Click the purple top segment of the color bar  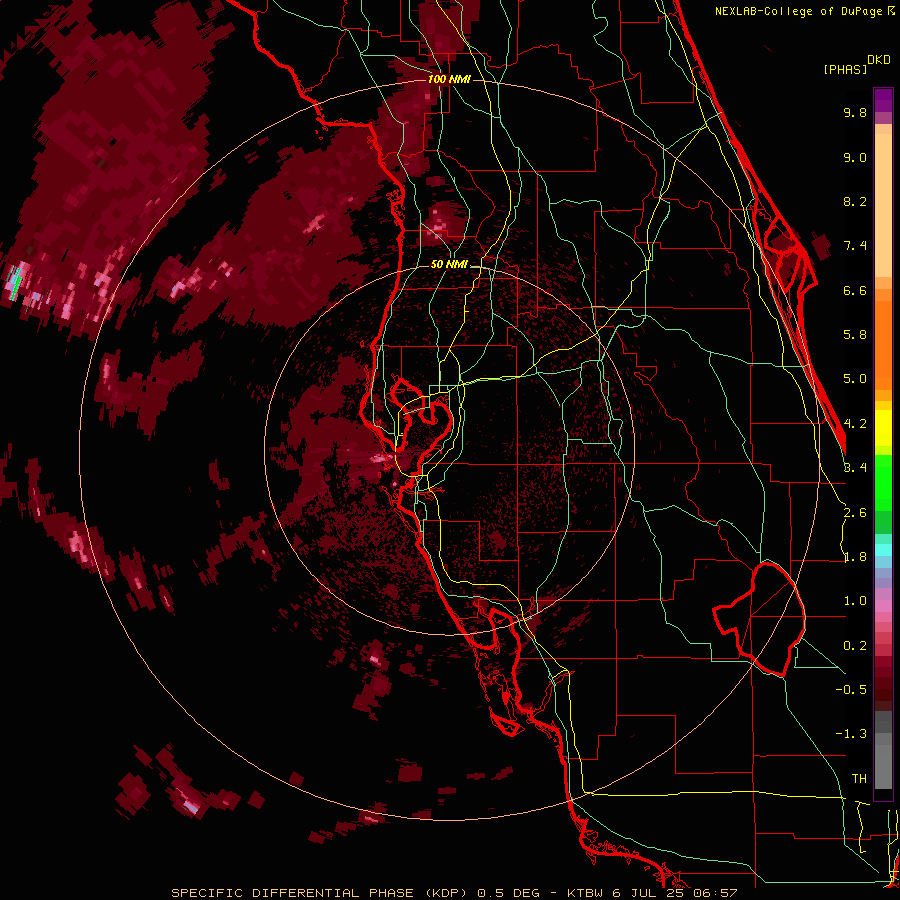883,100
